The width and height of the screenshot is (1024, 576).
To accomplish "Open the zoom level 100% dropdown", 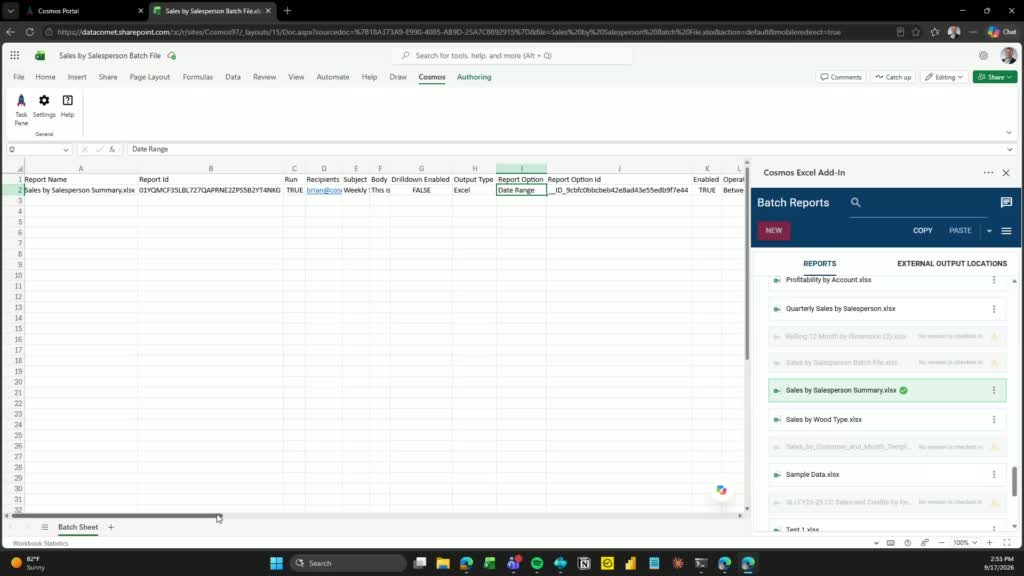I will [x=965, y=543].
